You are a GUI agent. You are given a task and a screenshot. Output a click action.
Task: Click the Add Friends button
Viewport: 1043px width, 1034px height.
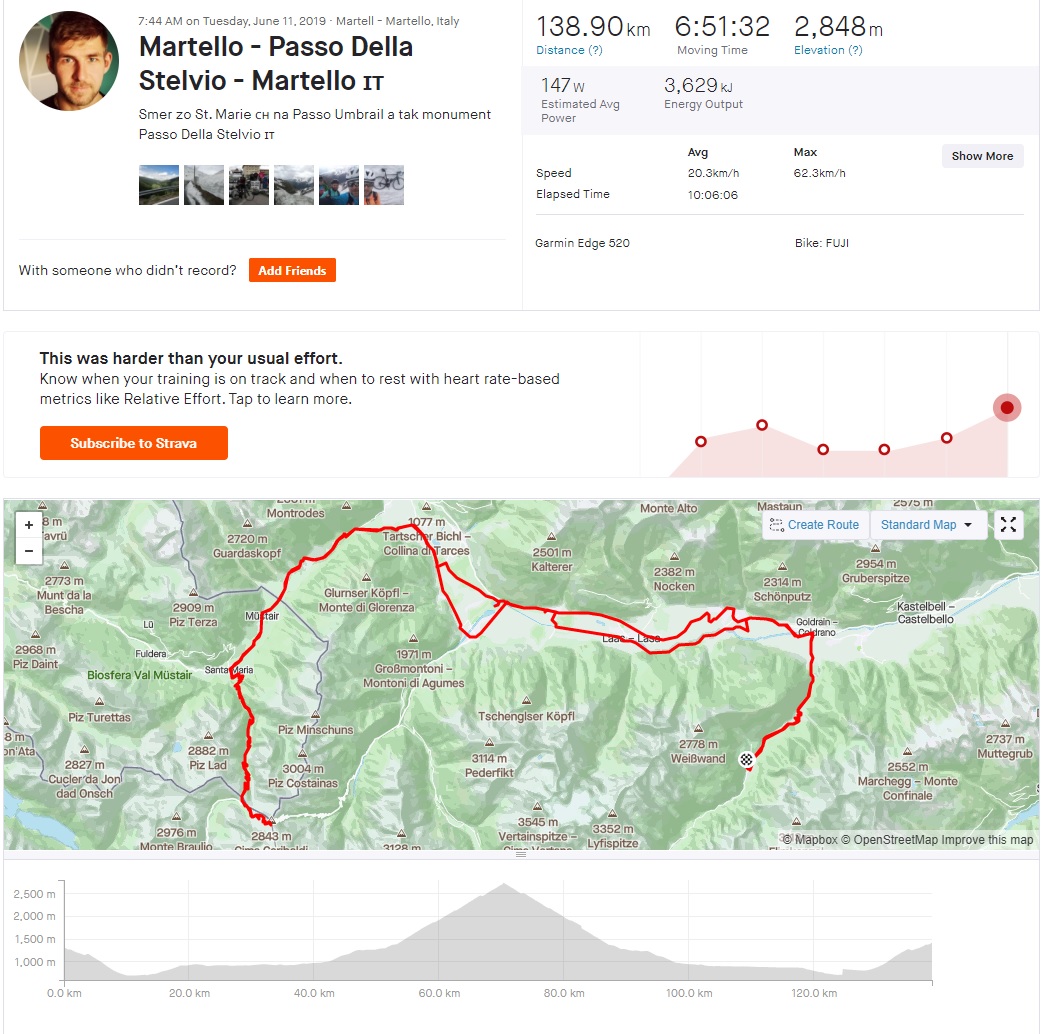[x=292, y=270]
